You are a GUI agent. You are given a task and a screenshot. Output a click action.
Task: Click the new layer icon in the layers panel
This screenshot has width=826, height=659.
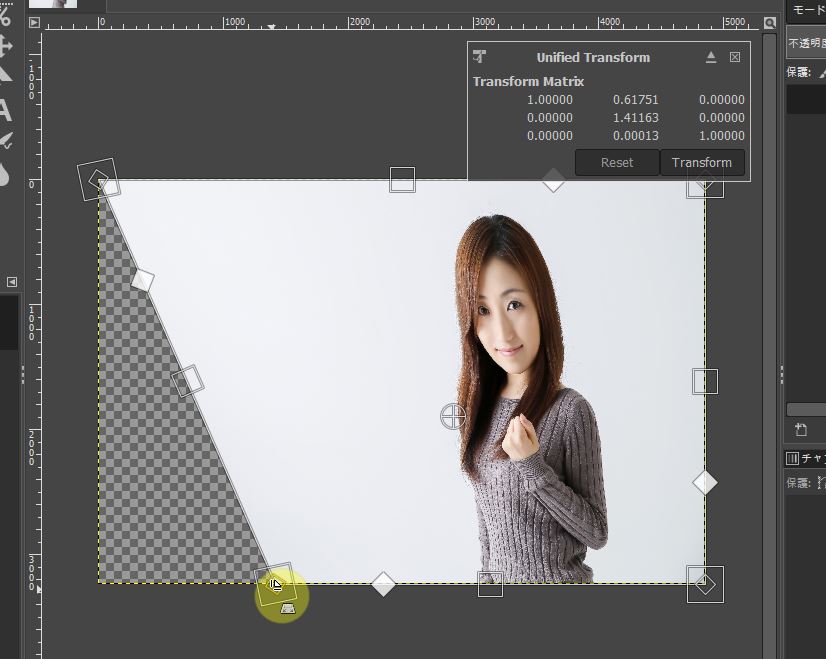point(803,429)
